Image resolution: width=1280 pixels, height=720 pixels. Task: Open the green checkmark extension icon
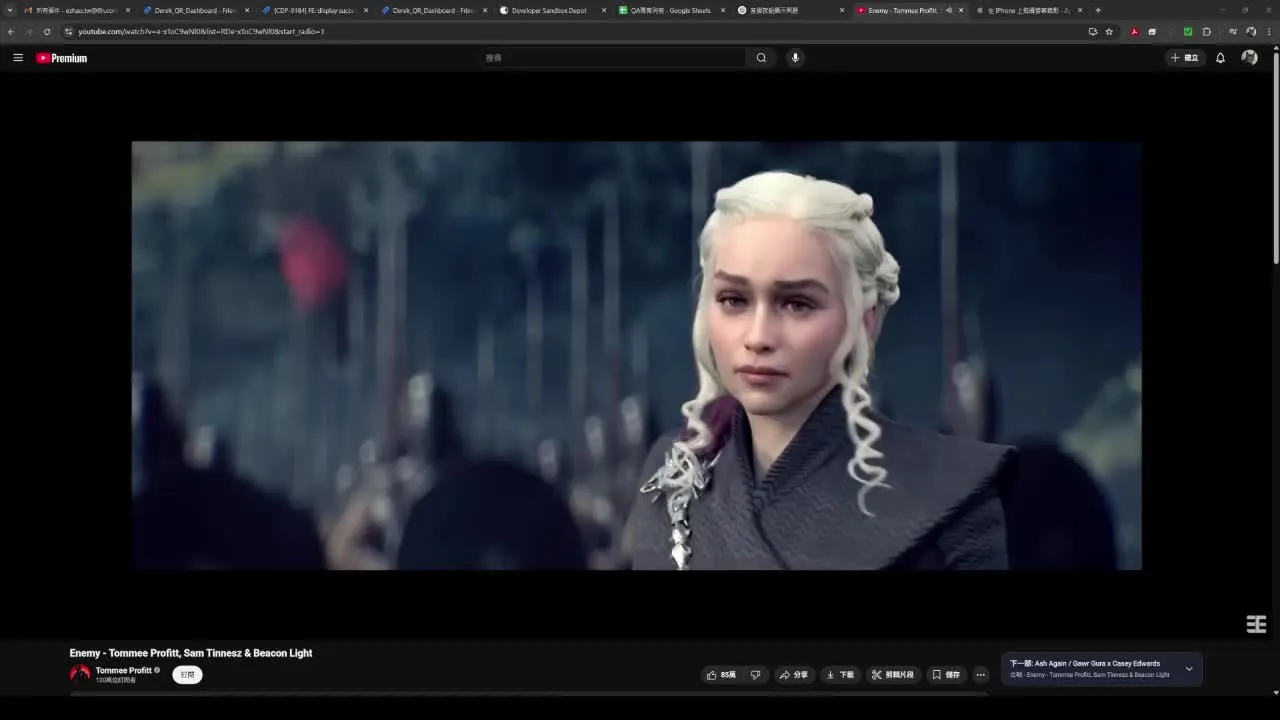click(x=1188, y=31)
